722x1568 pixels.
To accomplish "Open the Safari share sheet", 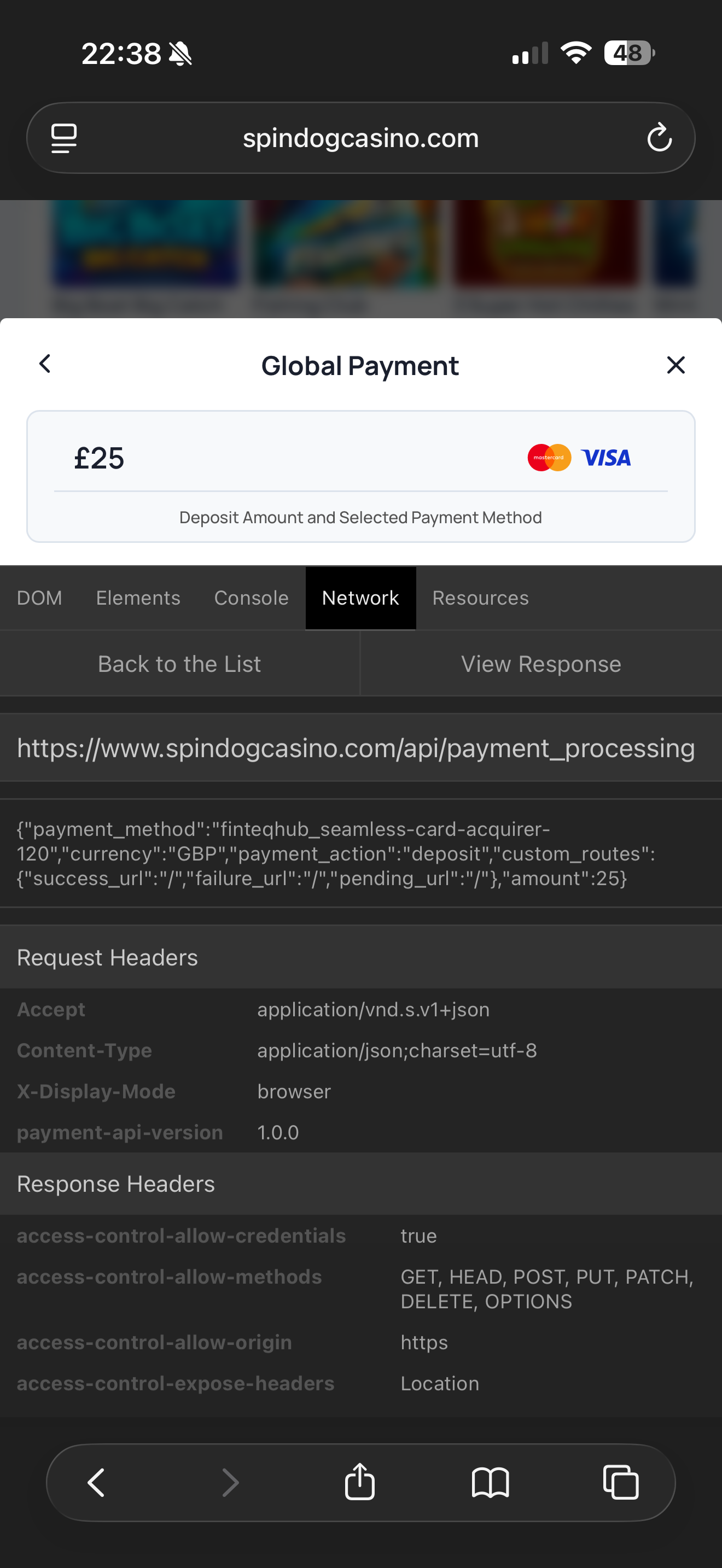I will coord(360,1482).
